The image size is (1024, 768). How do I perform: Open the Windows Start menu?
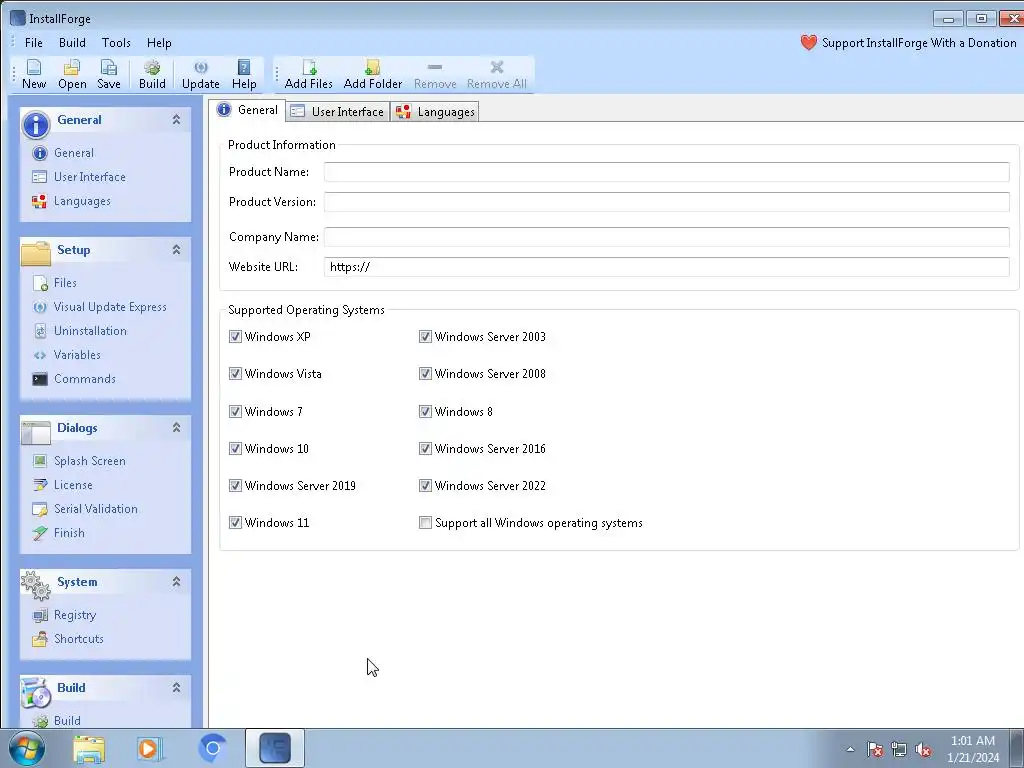coord(27,748)
